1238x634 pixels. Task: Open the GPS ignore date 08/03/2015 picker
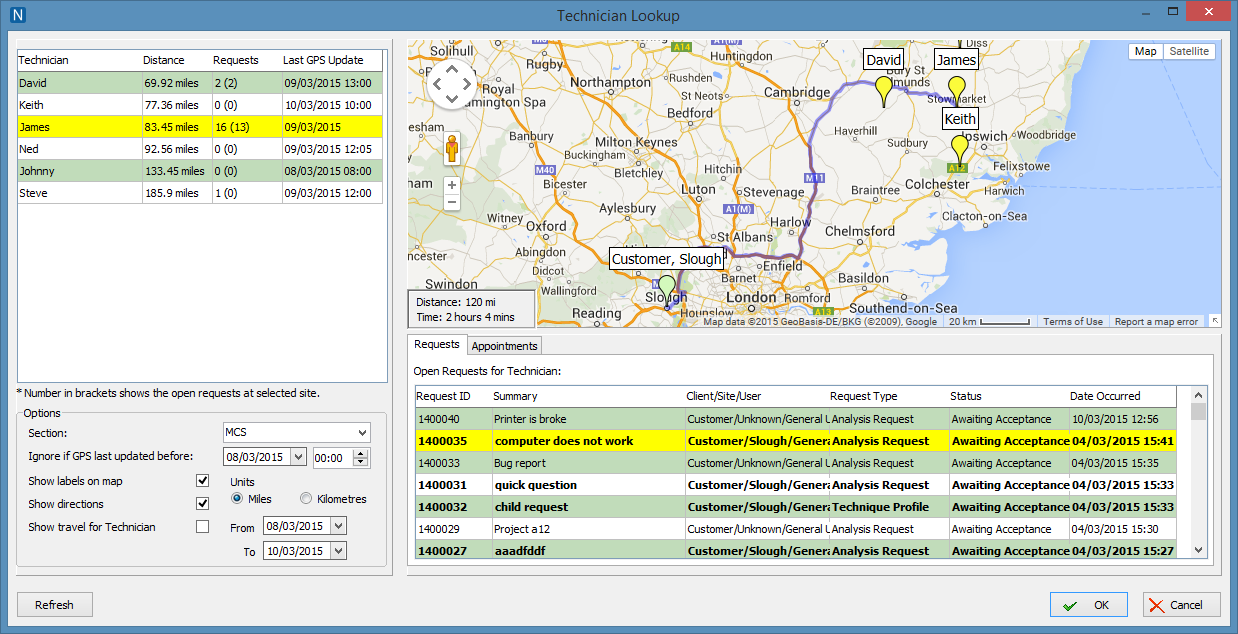click(x=297, y=457)
